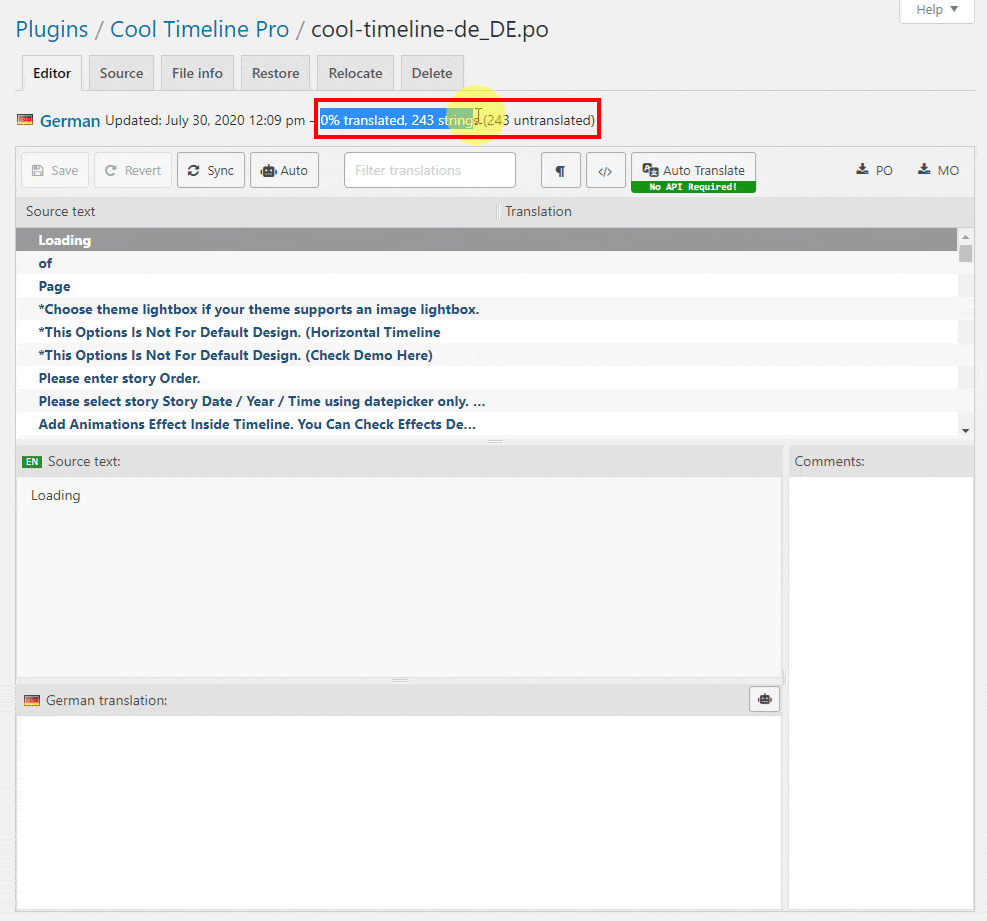The height and width of the screenshot is (921, 987).
Task: Select the 'Loading' source string row
Action: (x=486, y=240)
